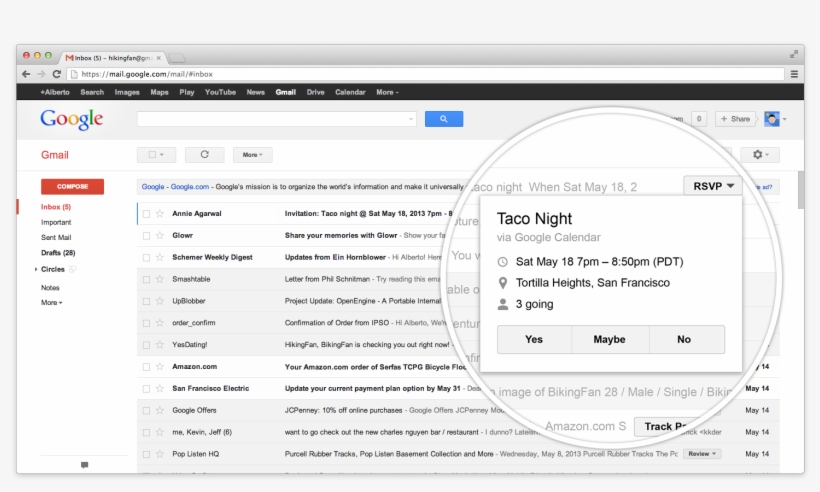Check the Google Offers email checkbox
Viewport: 820px width, 492px height.
(x=146, y=410)
